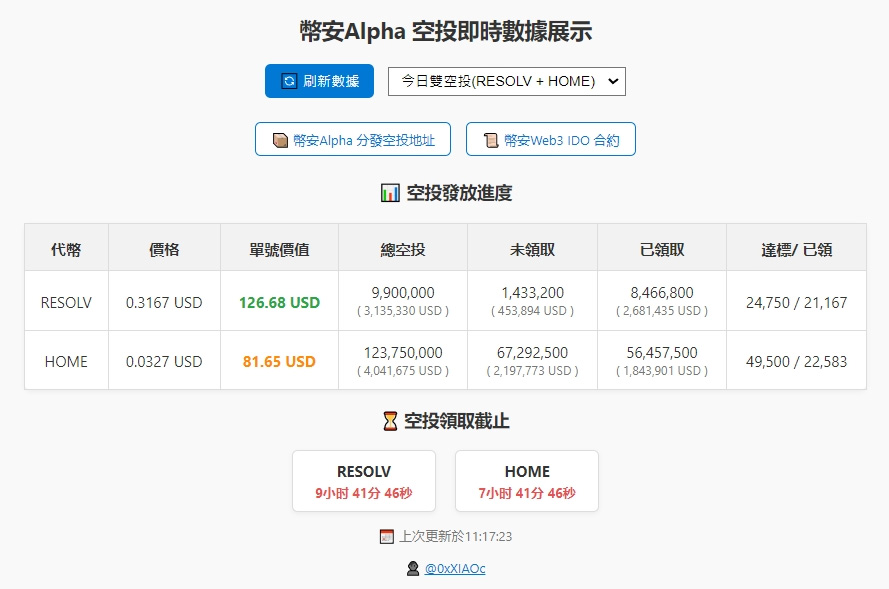Click the calendar icon beside last update time
Image resolution: width=889 pixels, height=589 pixels.
387,536
